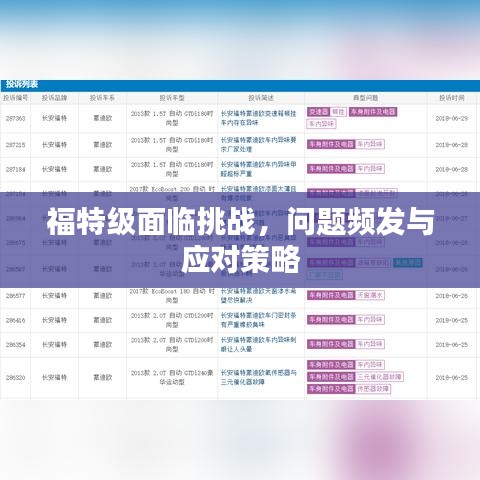Click the 传感器故障 tag in last row

(x=373, y=389)
